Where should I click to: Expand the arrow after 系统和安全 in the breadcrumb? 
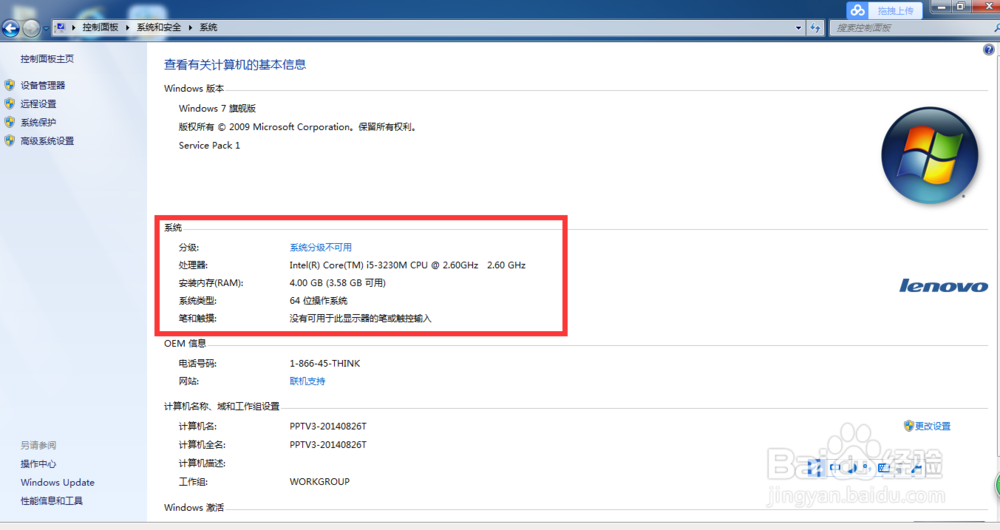(190, 27)
